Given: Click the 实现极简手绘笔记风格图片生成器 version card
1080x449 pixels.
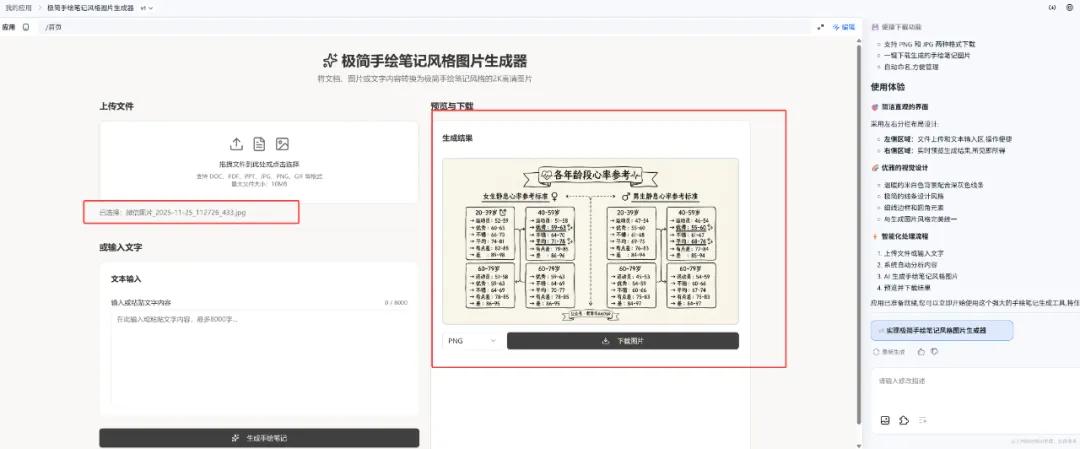Looking at the screenshot, I should tap(941, 329).
